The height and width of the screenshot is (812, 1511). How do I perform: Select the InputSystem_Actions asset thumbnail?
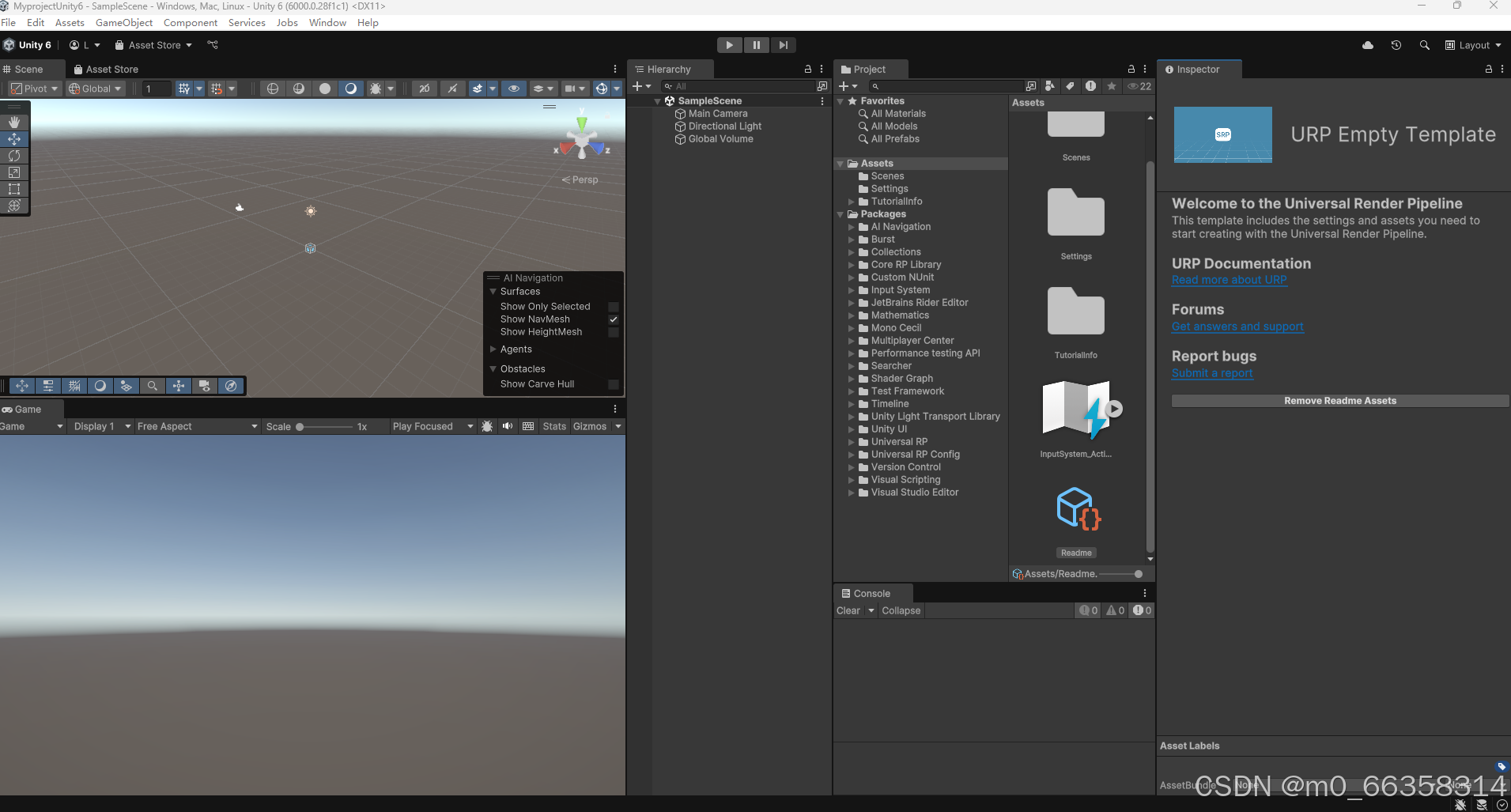pos(1076,410)
